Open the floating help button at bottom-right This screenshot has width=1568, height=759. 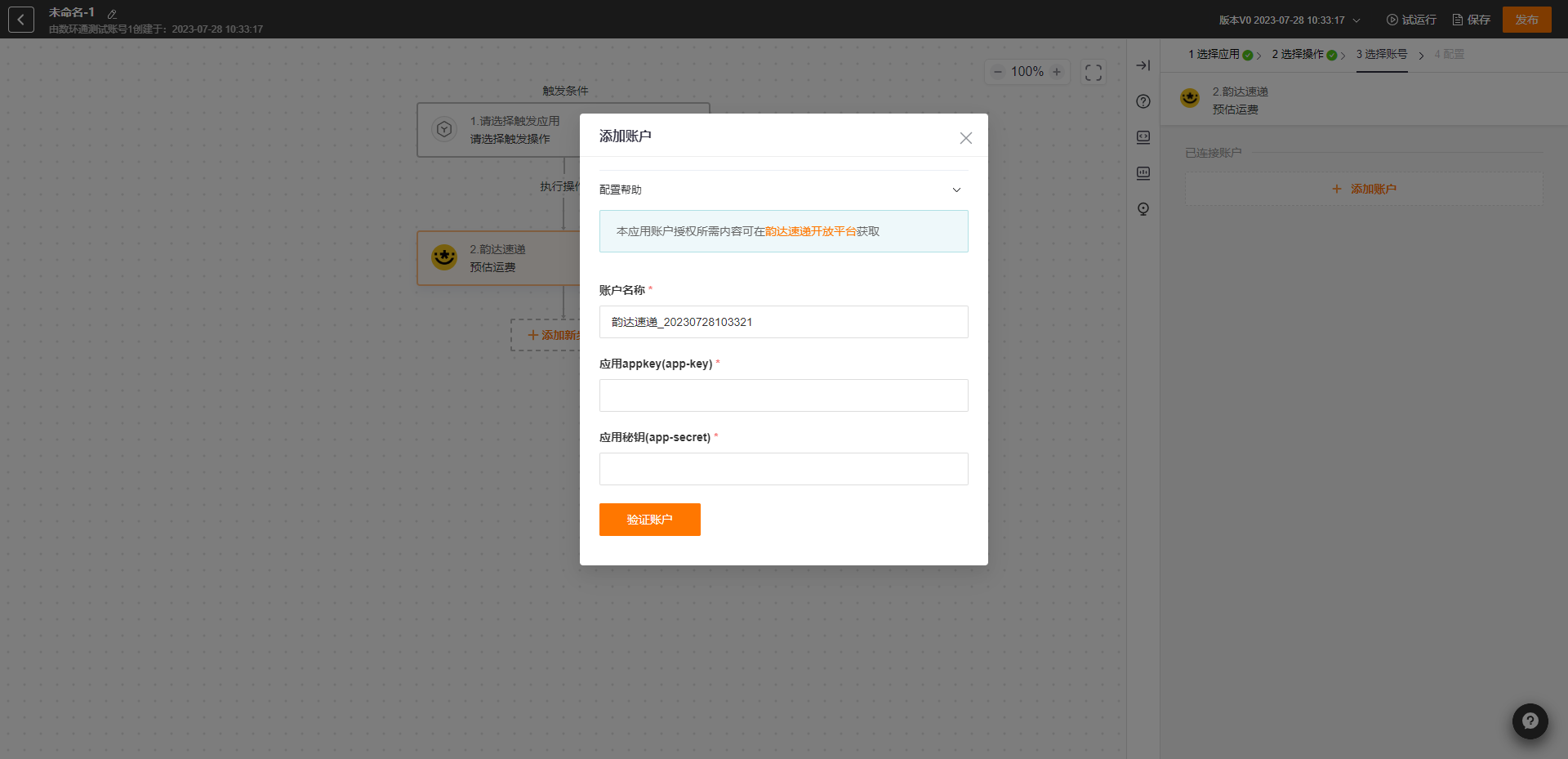tap(1530, 721)
